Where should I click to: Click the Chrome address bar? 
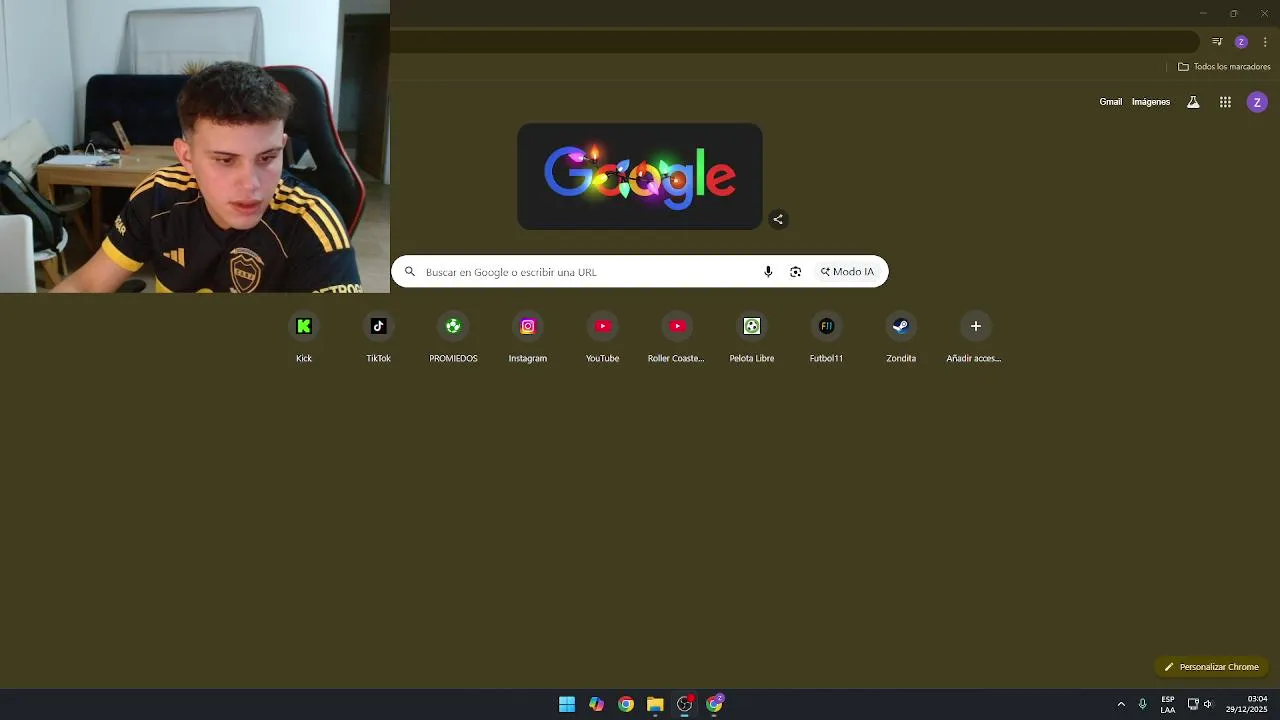click(x=795, y=42)
